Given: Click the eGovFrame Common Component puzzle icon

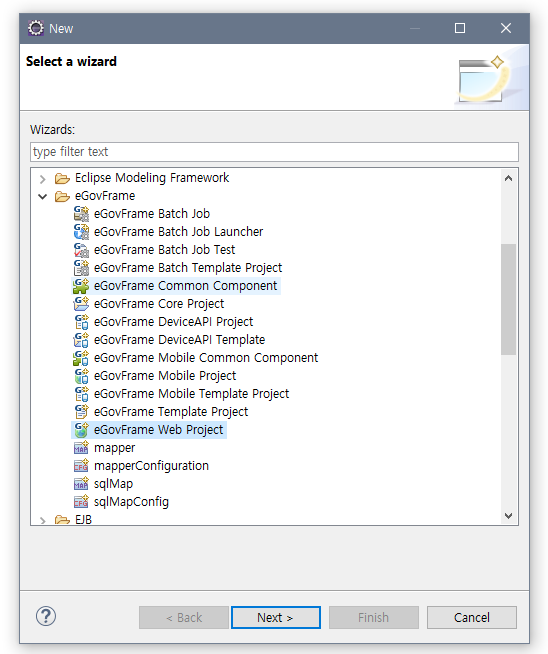Looking at the screenshot, I should tap(81, 286).
